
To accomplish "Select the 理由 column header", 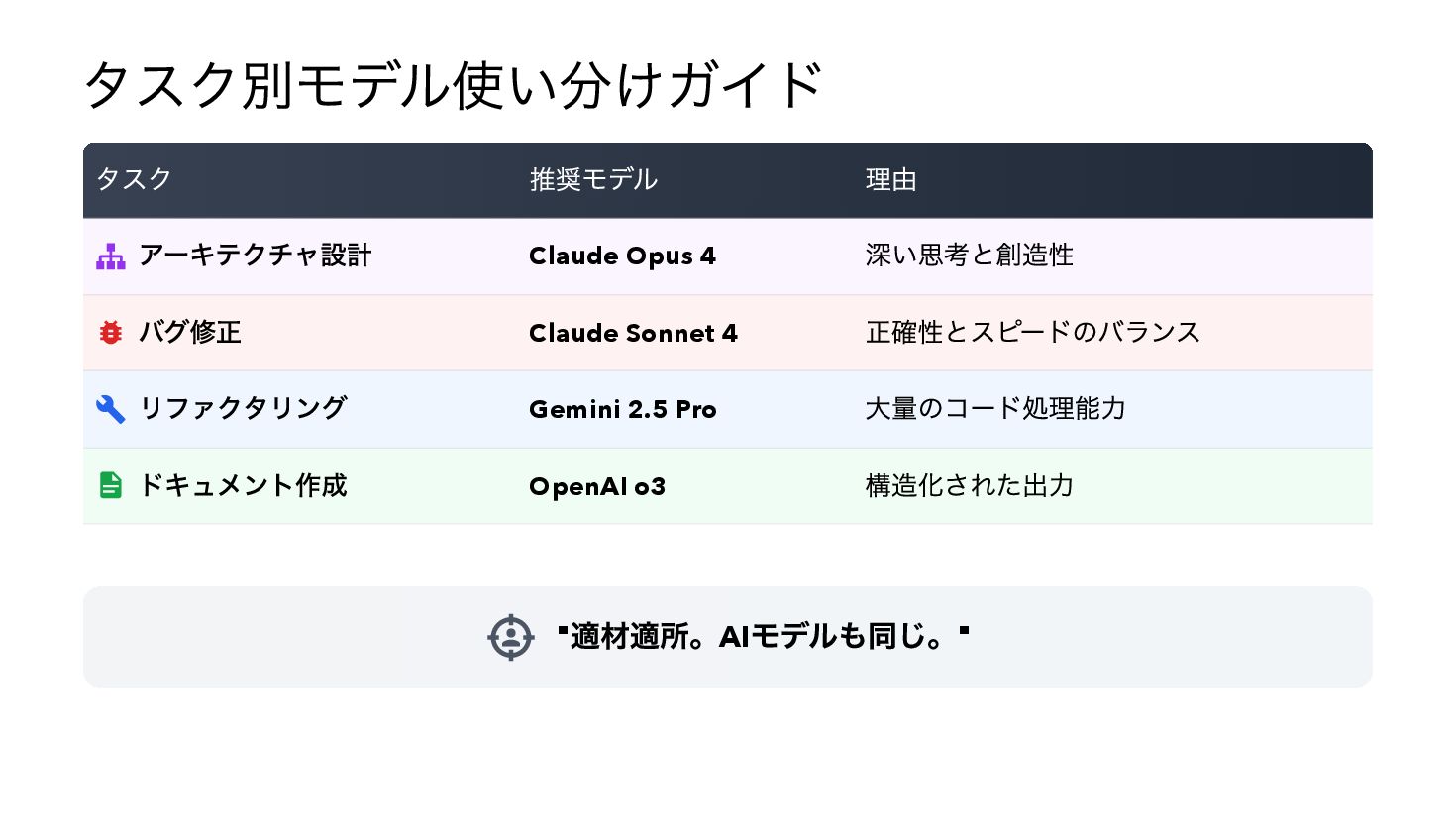I will pyautogui.click(x=890, y=179).
